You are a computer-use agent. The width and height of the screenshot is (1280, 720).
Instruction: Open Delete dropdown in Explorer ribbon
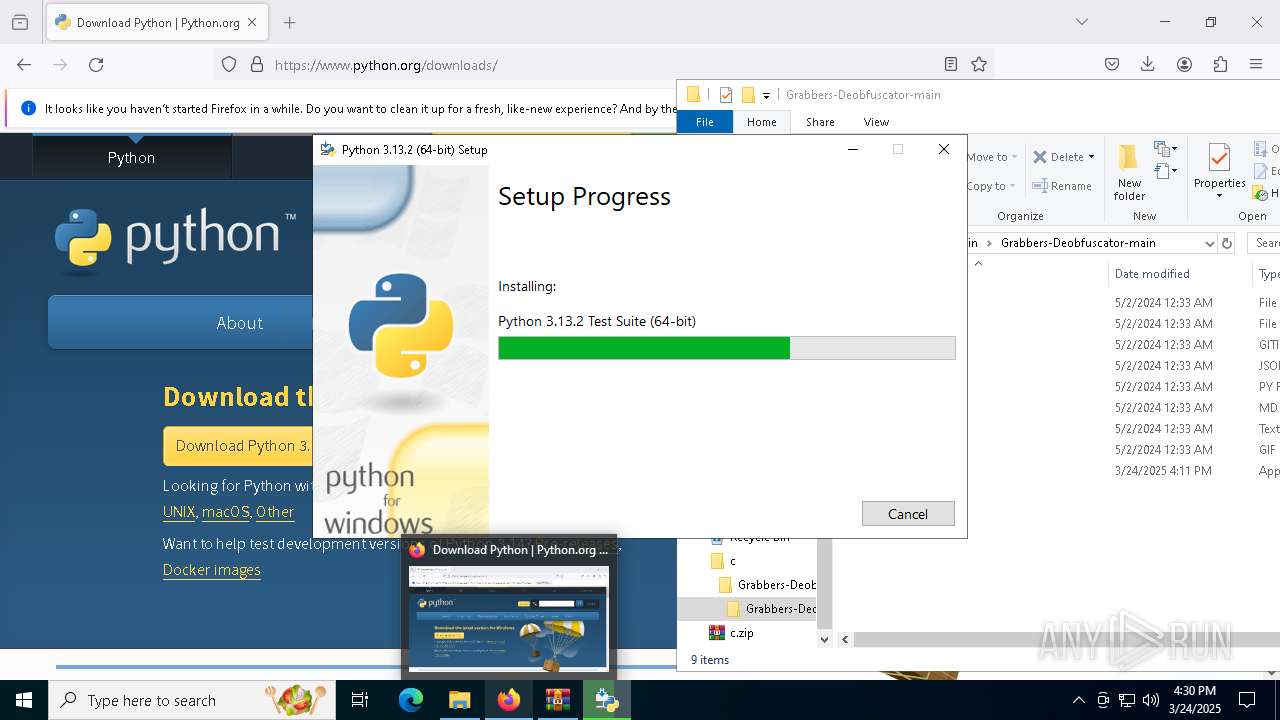point(1091,157)
